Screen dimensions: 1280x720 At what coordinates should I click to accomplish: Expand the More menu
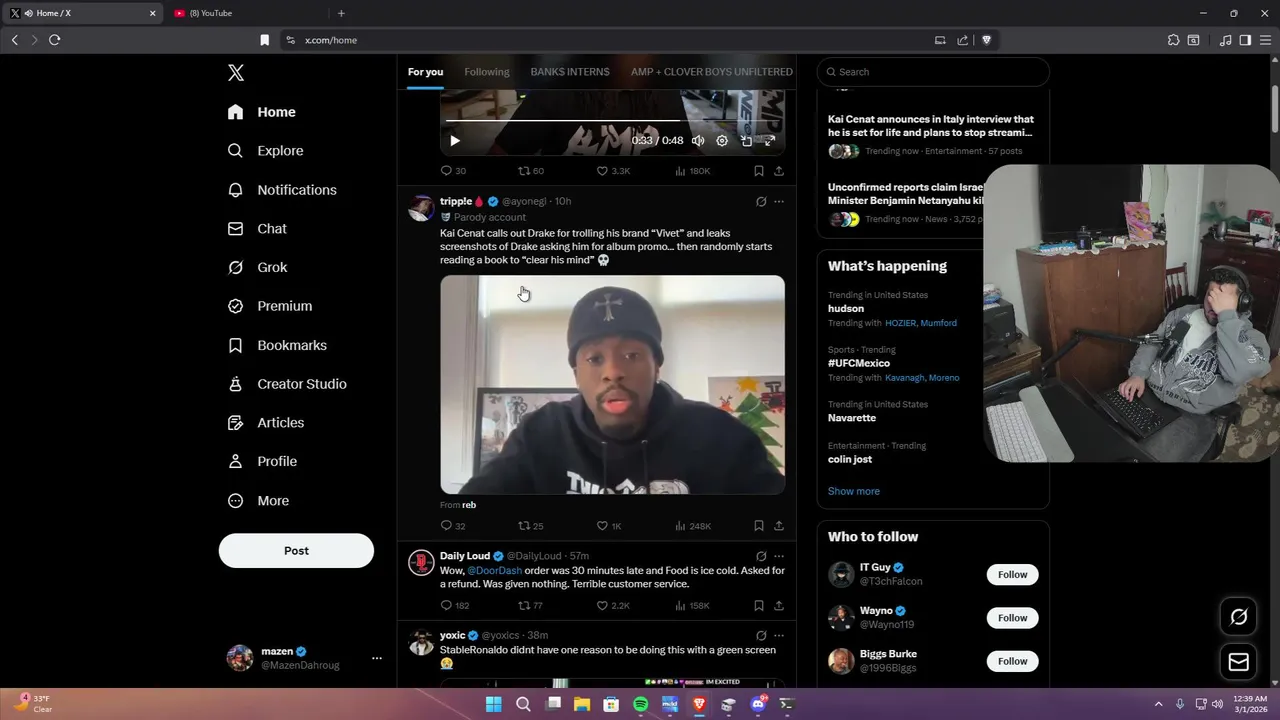point(259,500)
